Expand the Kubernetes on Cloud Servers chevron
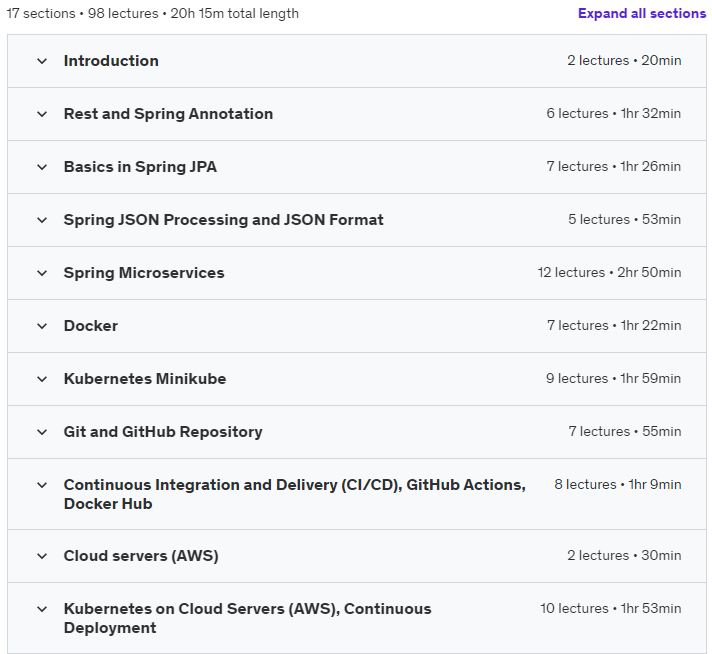The image size is (712, 654). coord(42,609)
